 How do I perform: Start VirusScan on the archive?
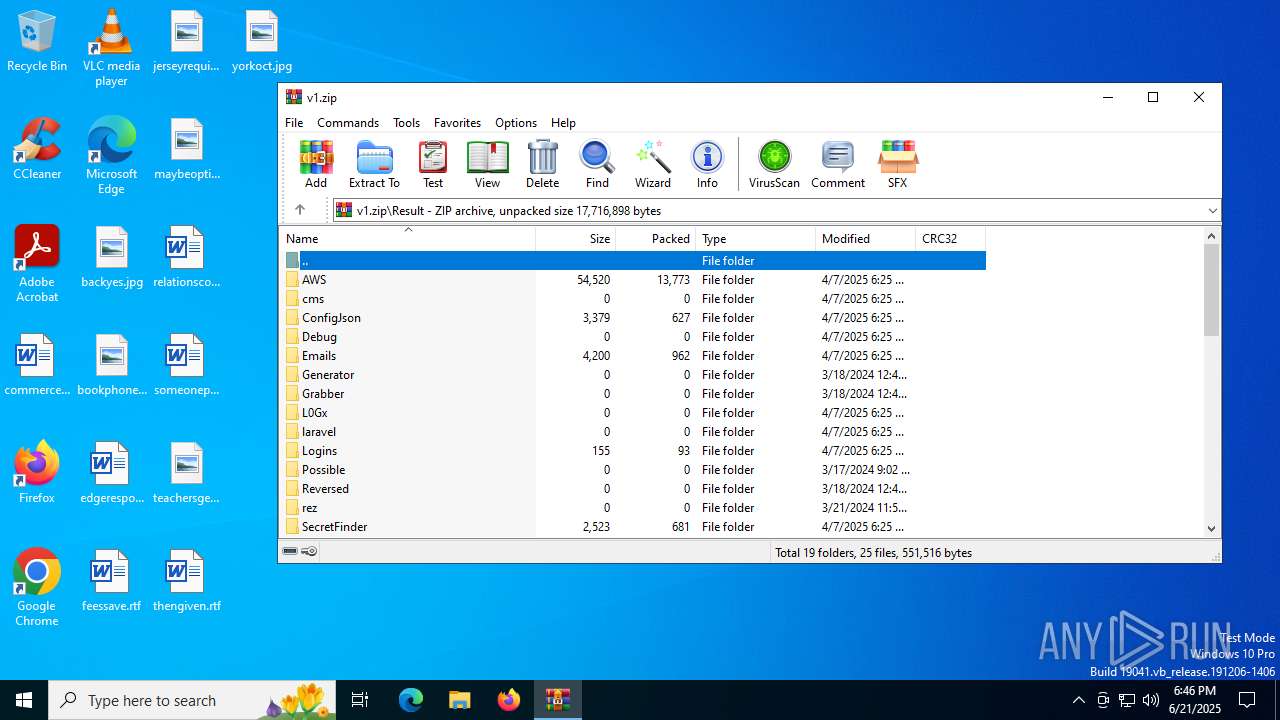click(x=774, y=164)
